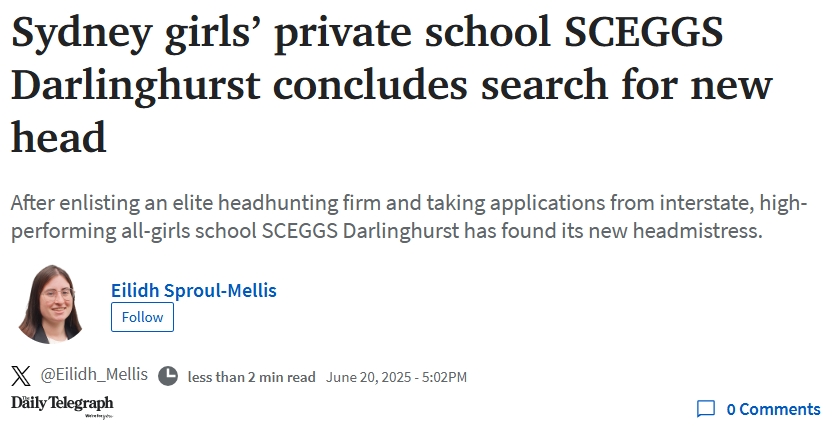829x430 pixels.
Task: Open The Daily Telegraph logo
Action: pyautogui.click(x=62, y=403)
